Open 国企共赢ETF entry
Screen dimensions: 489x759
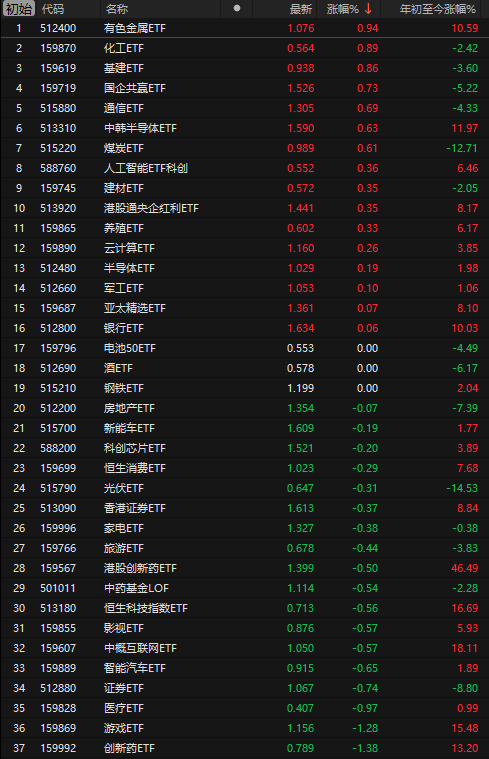coord(135,88)
